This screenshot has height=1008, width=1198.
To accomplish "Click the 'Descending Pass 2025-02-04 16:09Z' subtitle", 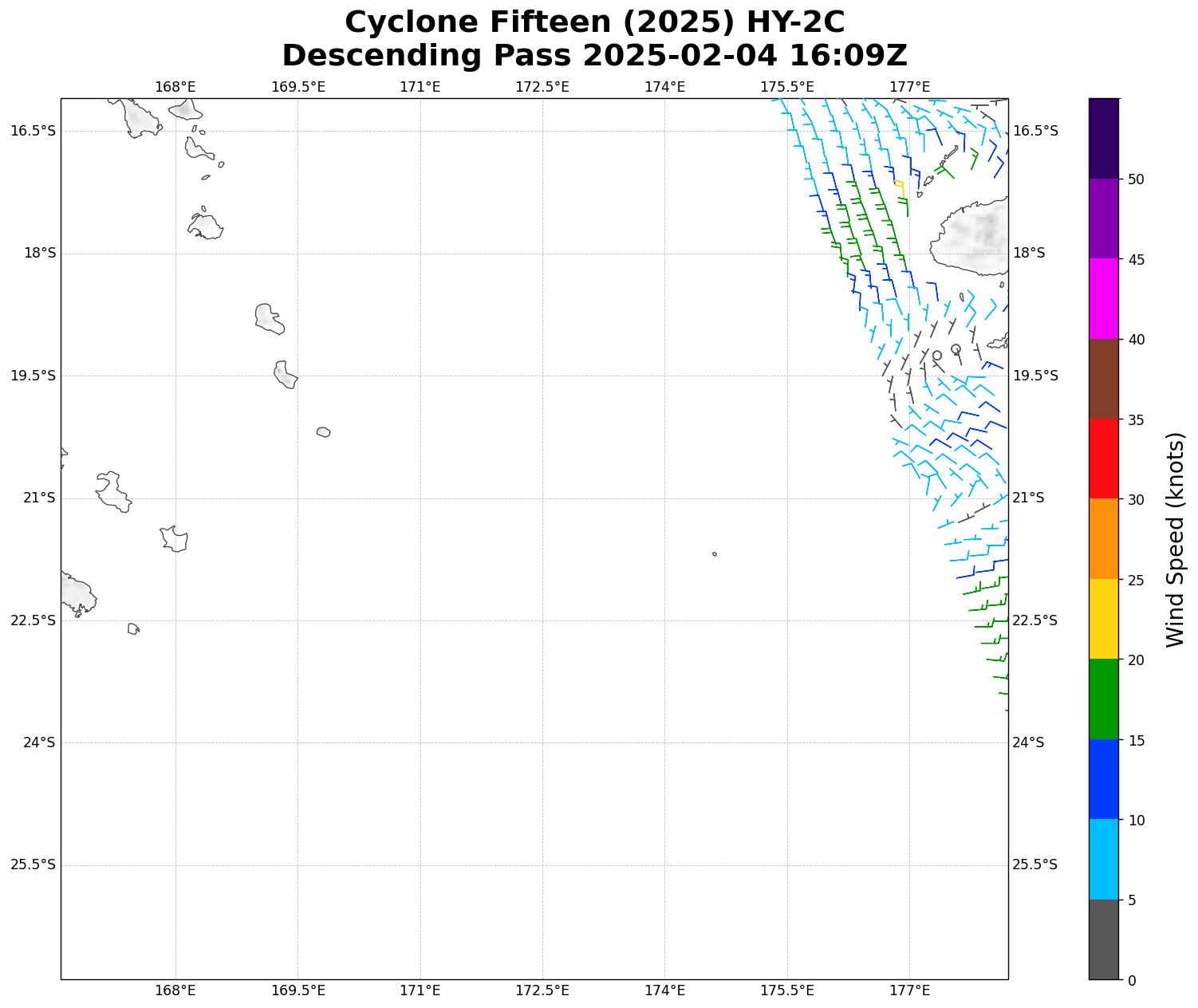I will click(x=594, y=56).
